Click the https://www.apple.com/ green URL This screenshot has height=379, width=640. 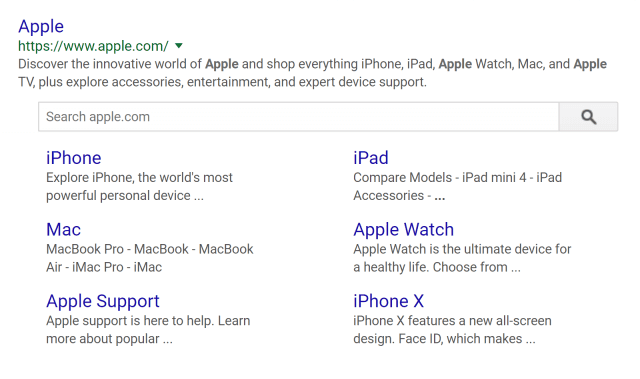(x=93, y=46)
